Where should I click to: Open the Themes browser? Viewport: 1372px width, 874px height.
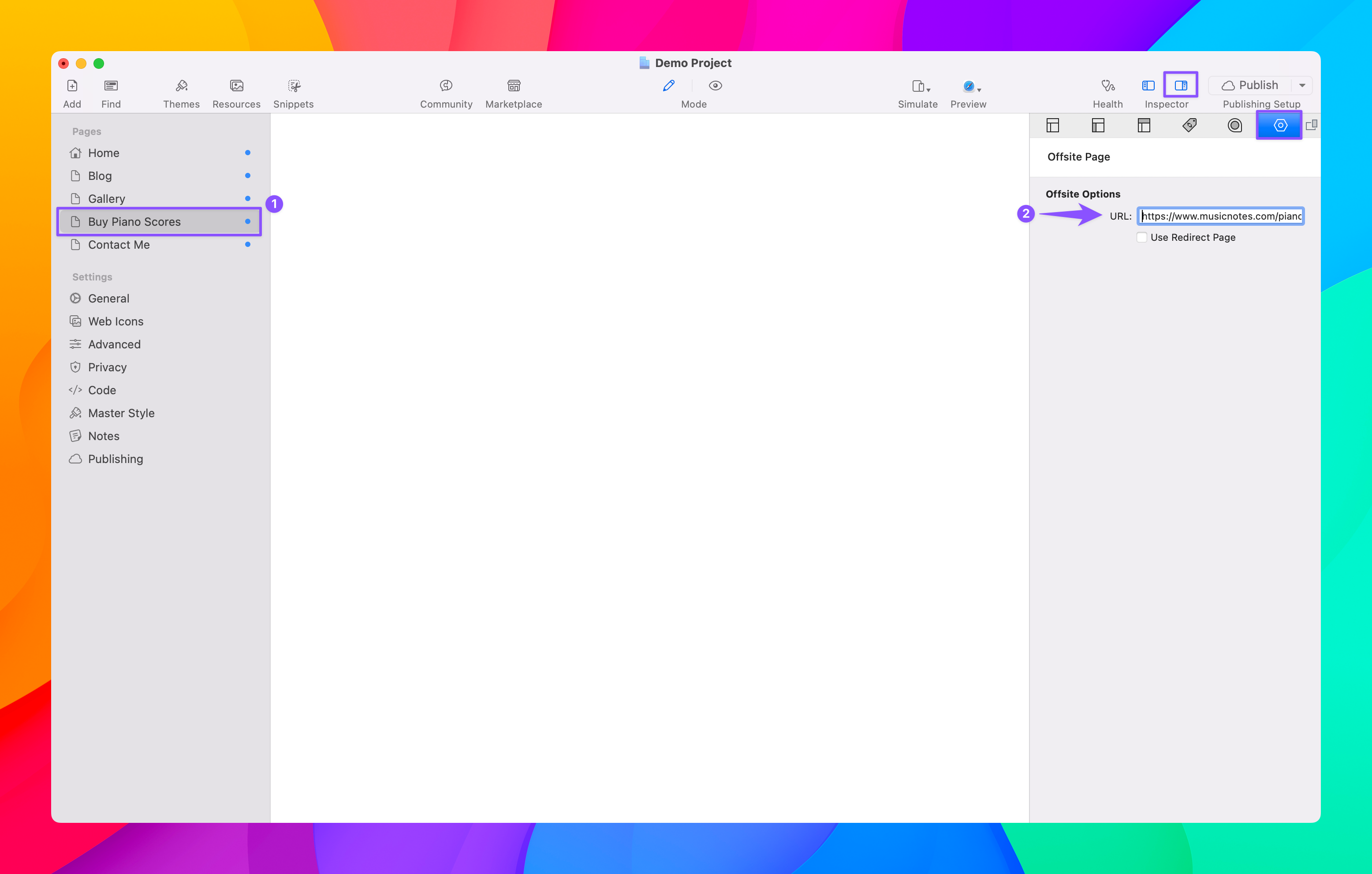click(181, 86)
